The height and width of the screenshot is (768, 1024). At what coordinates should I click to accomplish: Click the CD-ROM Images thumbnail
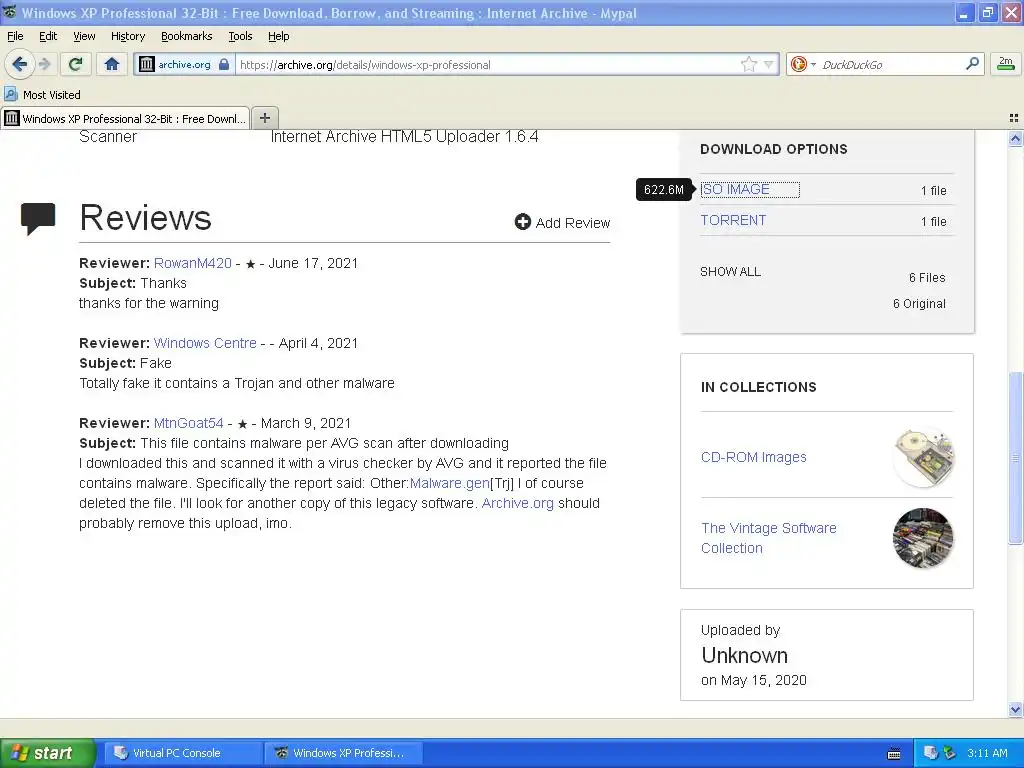[923, 458]
